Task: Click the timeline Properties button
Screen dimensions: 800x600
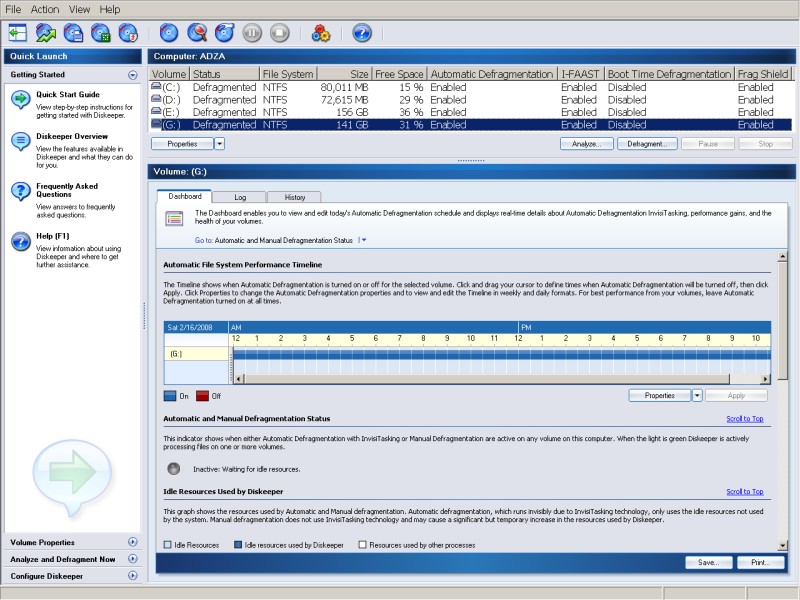Action: point(660,395)
